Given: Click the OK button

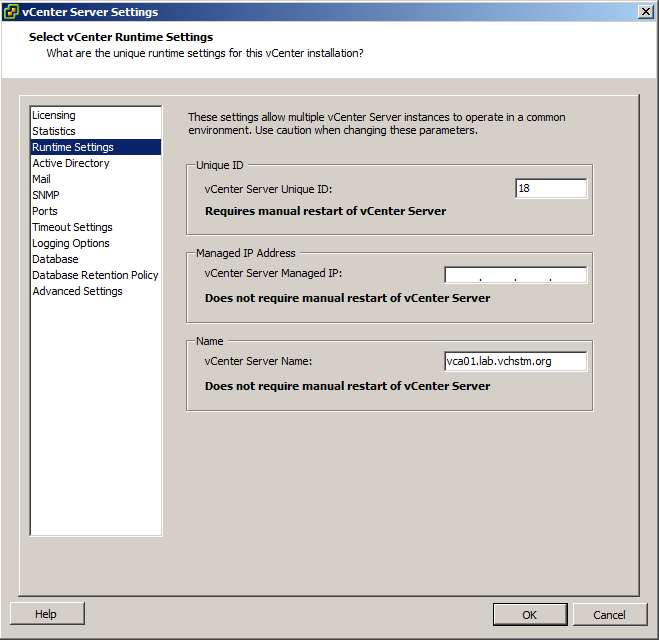Looking at the screenshot, I should point(530,615).
